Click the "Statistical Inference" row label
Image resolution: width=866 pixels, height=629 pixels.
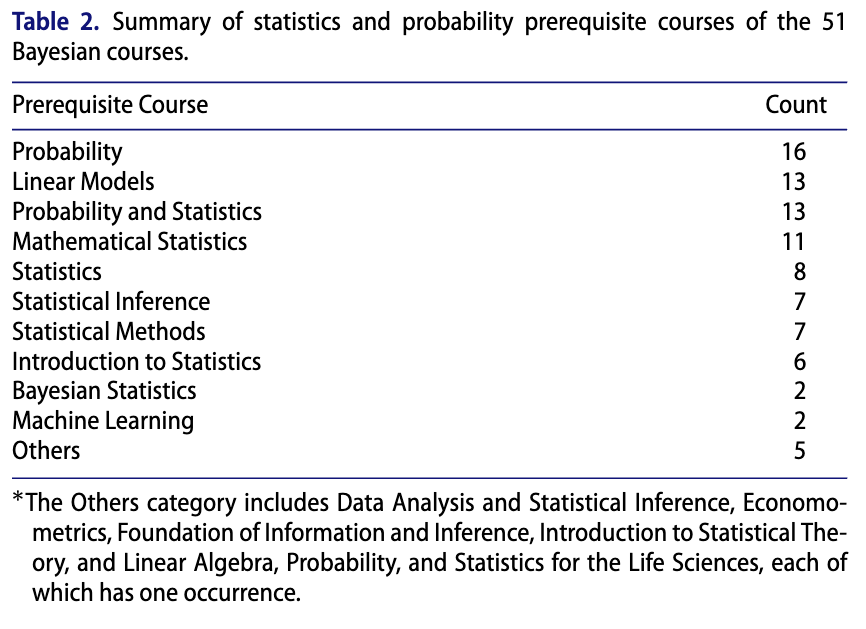click(111, 302)
